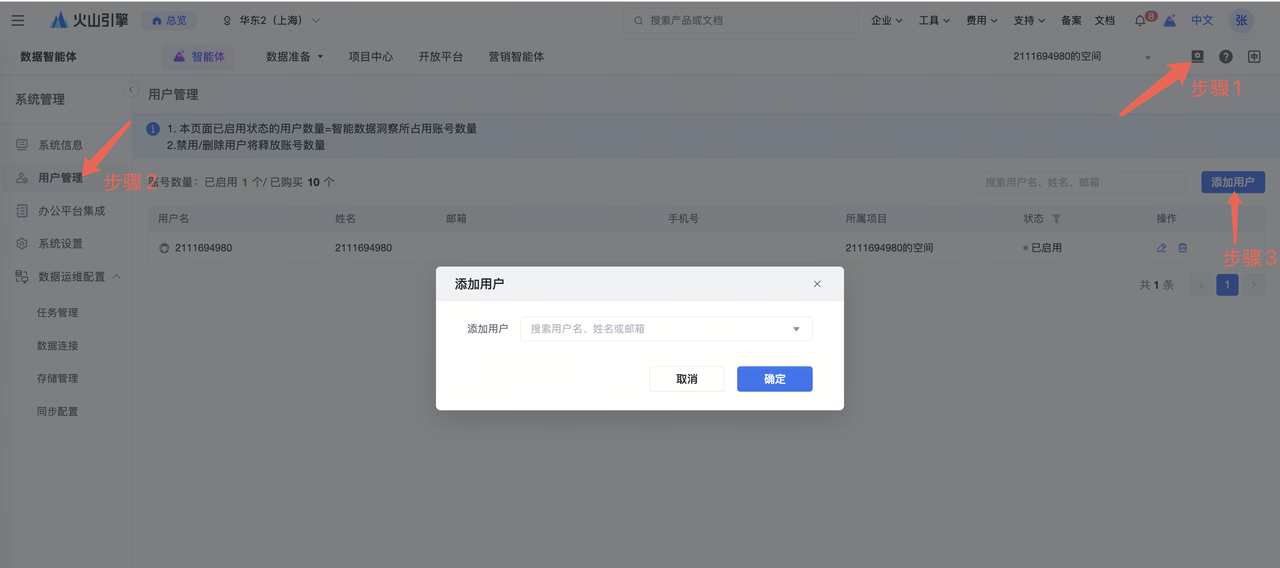The image size is (1280, 568).
Task: Open the help question mark icon
Action: coord(1226,57)
